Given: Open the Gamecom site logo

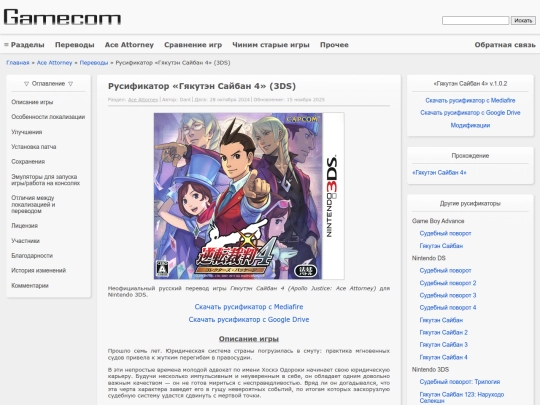Looking at the screenshot, I should pyautogui.click(x=62, y=17).
